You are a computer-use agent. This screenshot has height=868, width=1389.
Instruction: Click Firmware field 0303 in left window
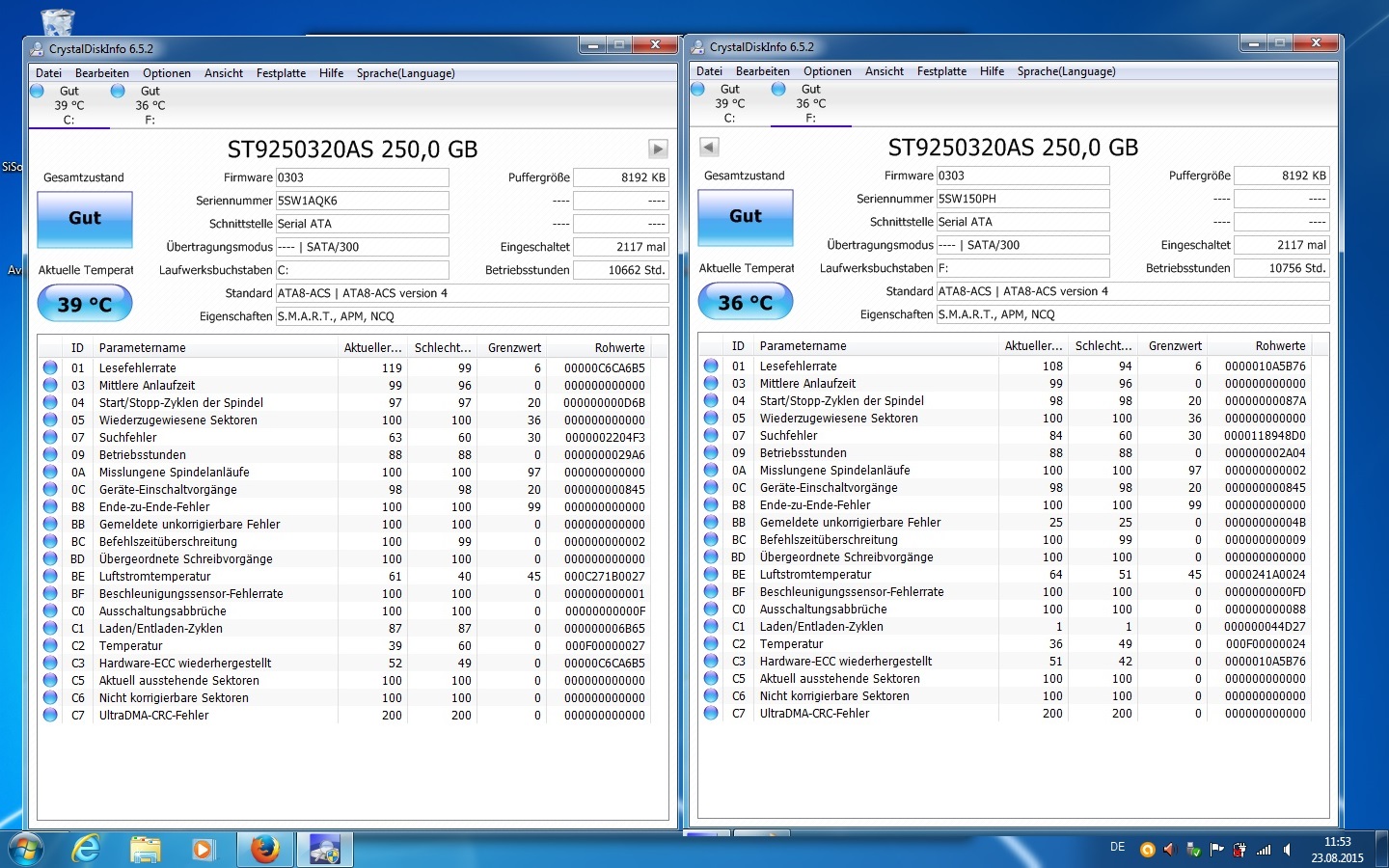coord(362,177)
